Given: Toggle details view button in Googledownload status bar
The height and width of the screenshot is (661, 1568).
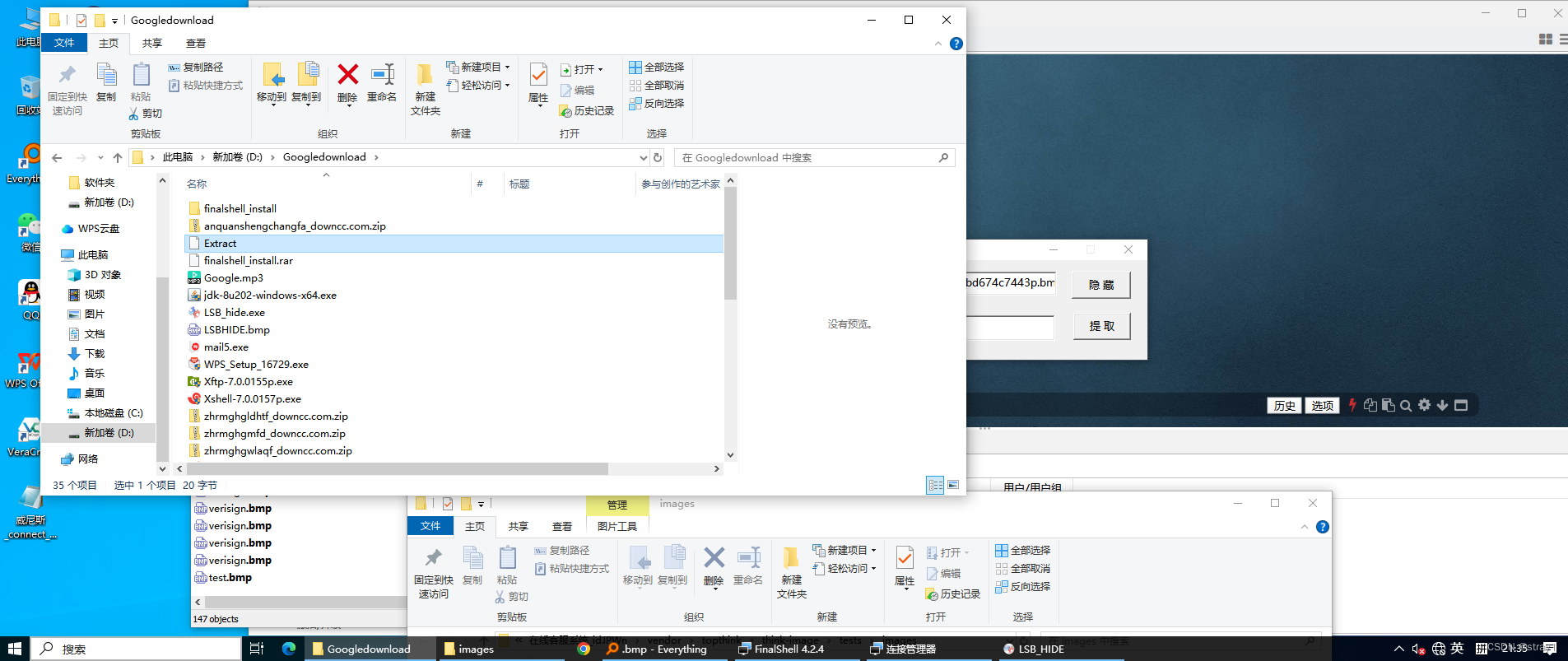Looking at the screenshot, I should (x=935, y=485).
